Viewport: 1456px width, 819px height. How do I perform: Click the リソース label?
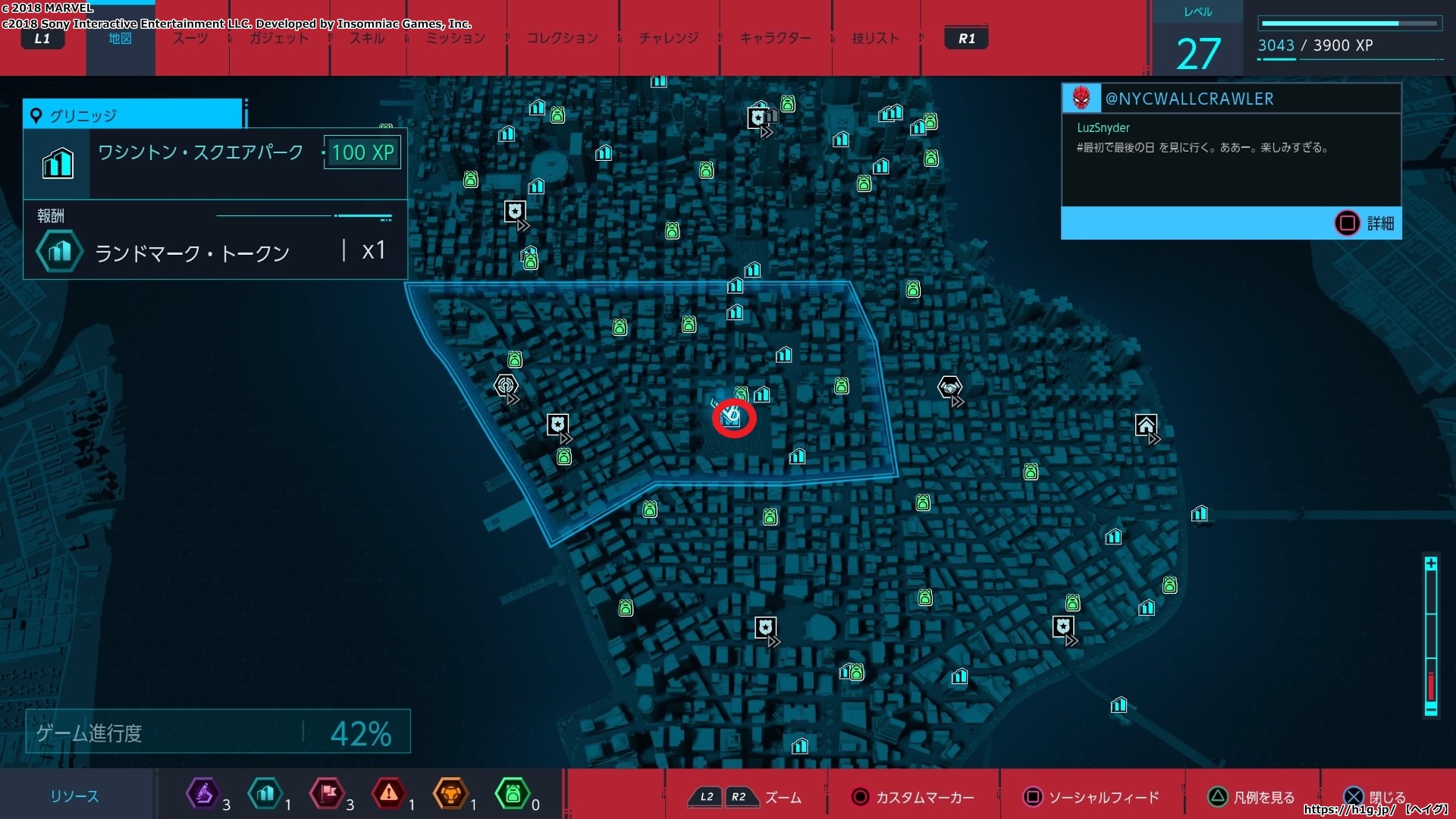(74, 796)
